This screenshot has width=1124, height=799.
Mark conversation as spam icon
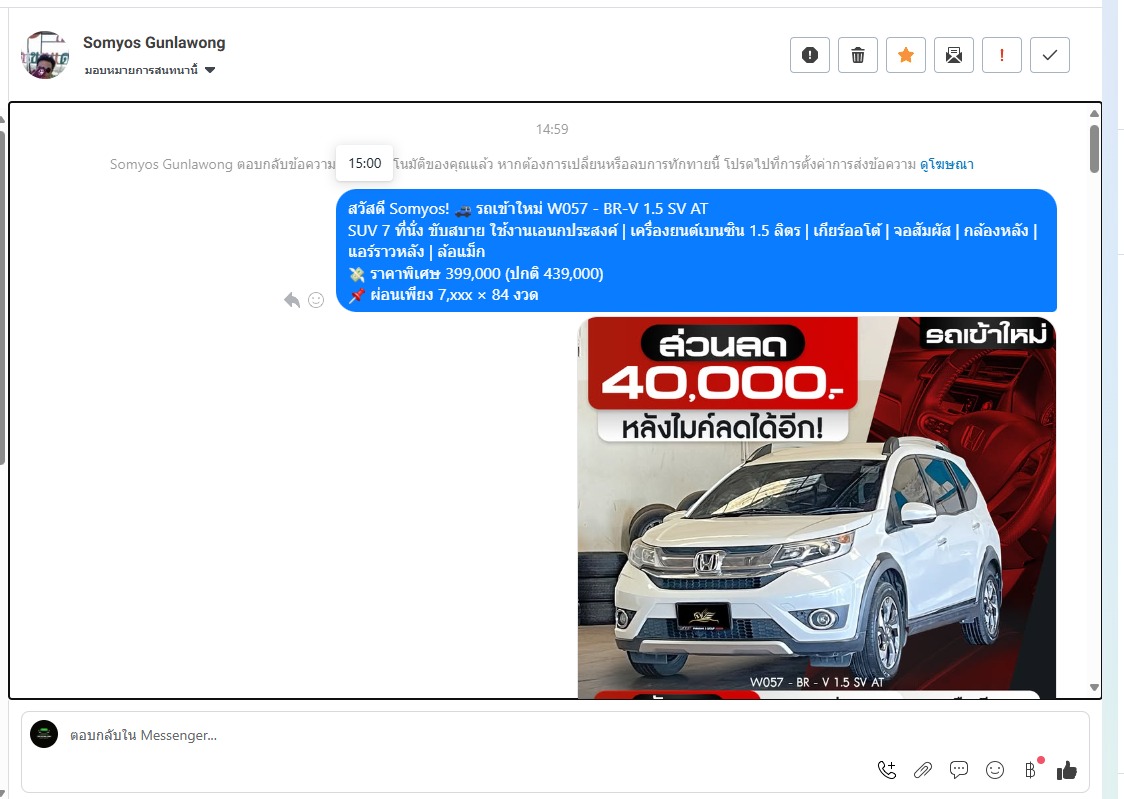(x=810, y=55)
